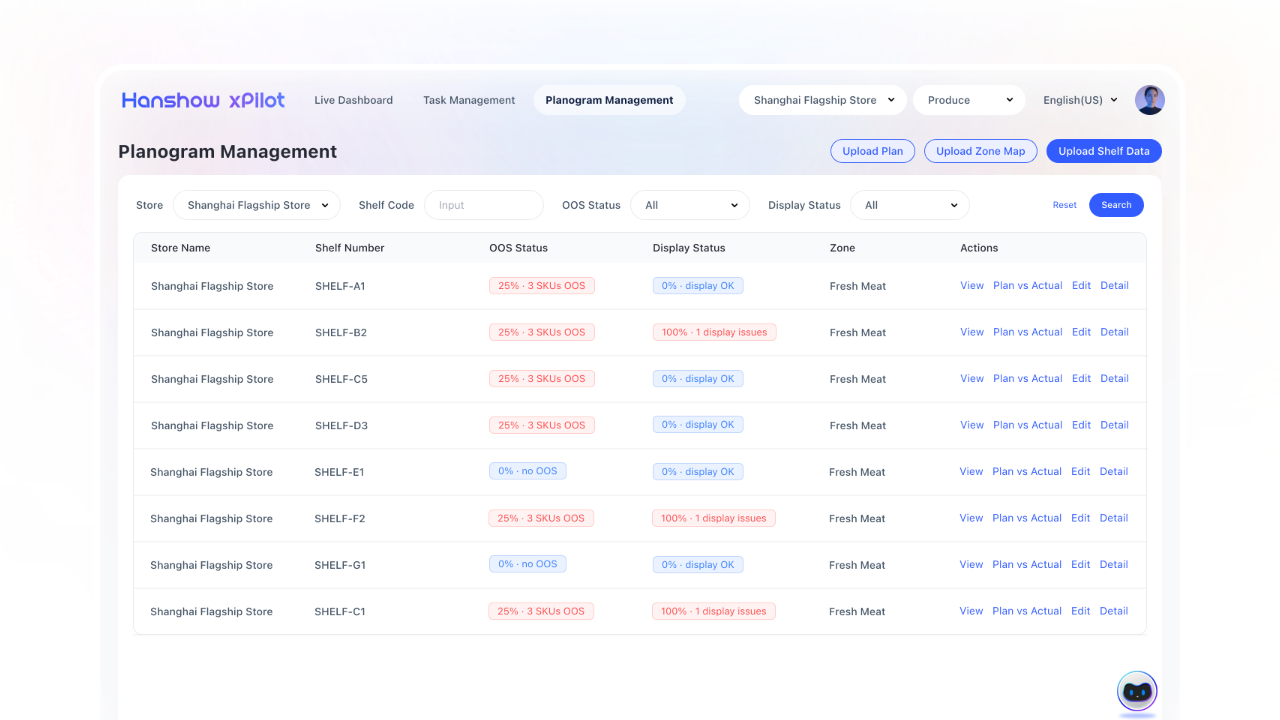Click SHELF-G1 '0% · display OK' badge

(x=697, y=564)
